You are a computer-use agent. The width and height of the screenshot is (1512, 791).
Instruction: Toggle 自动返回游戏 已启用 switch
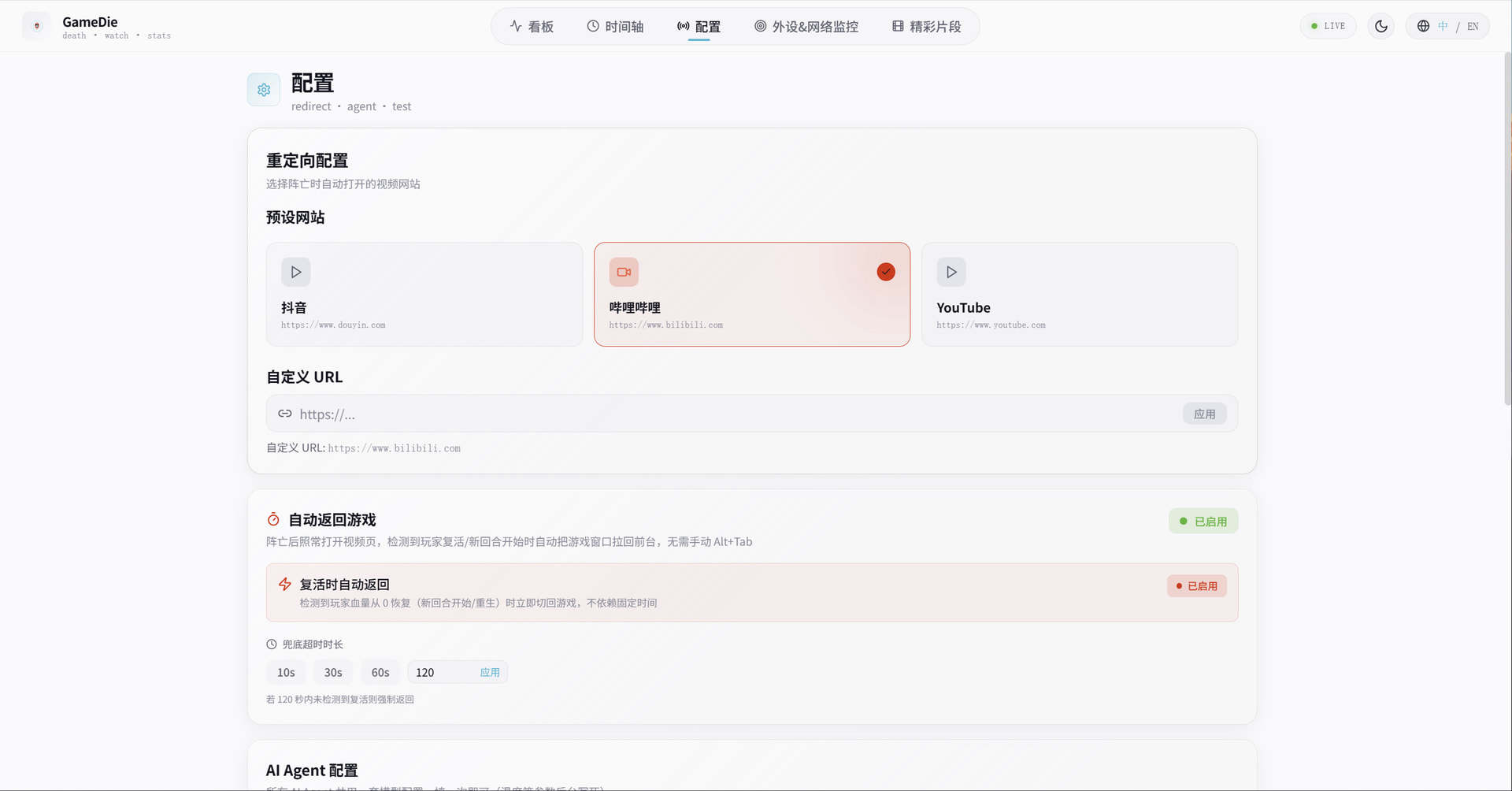pos(1203,521)
